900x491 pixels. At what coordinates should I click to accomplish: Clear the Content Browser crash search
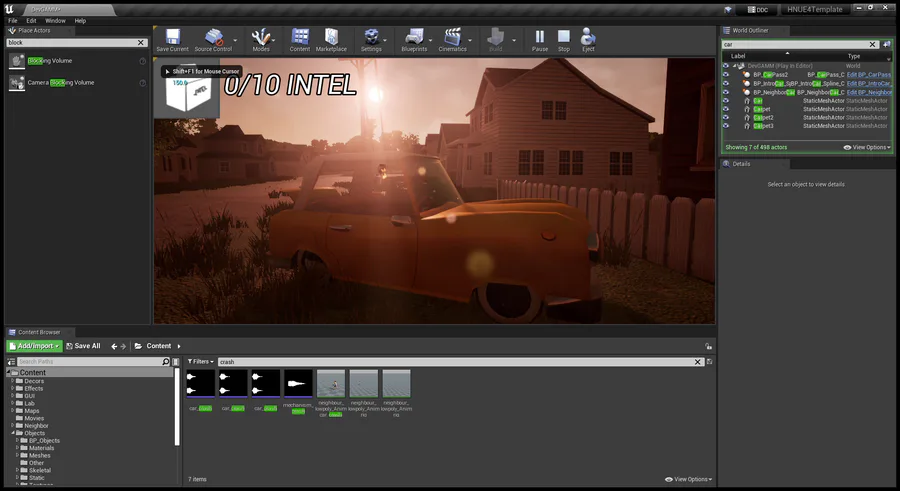coord(697,362)
